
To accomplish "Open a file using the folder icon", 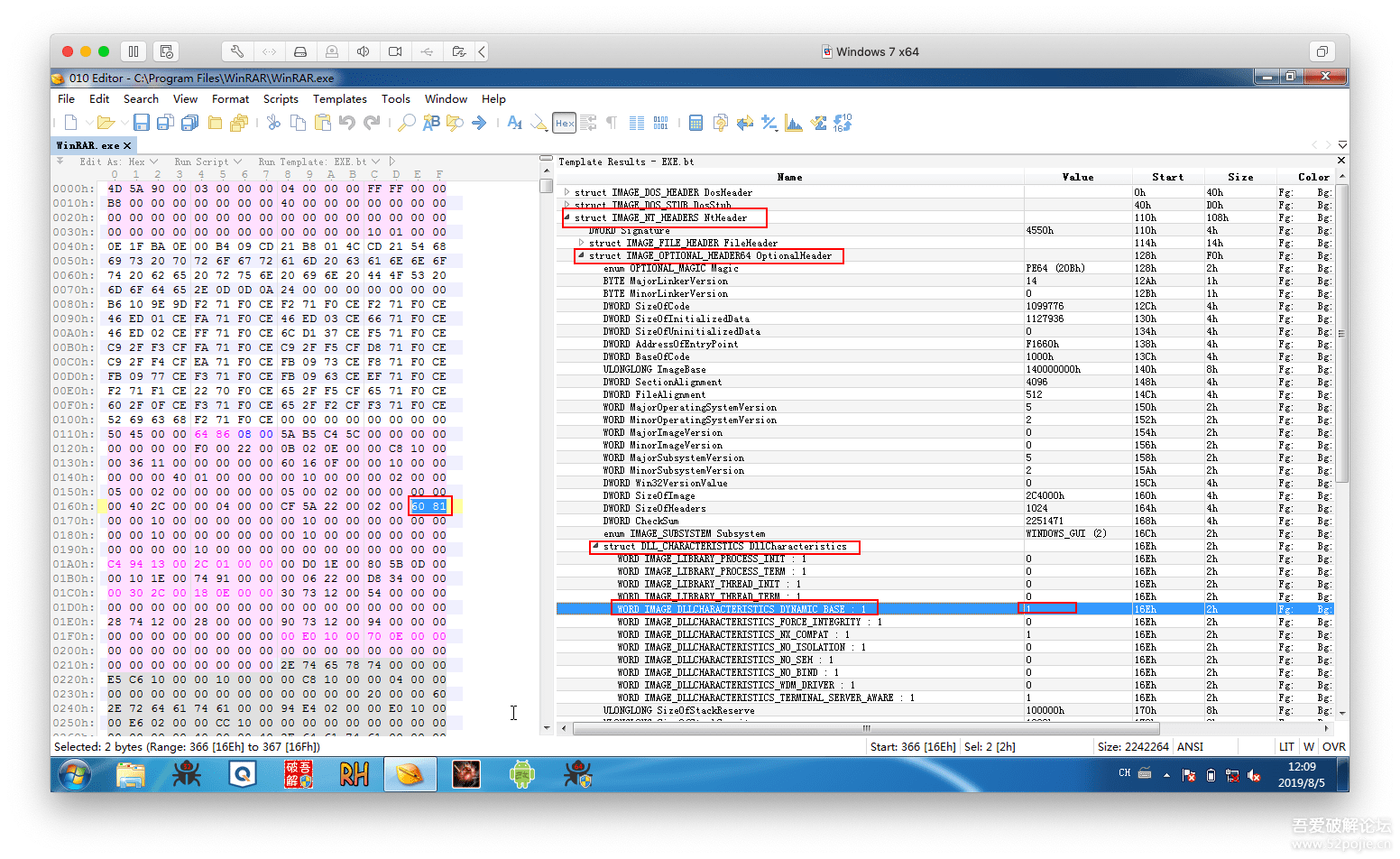I will [106, 123].
